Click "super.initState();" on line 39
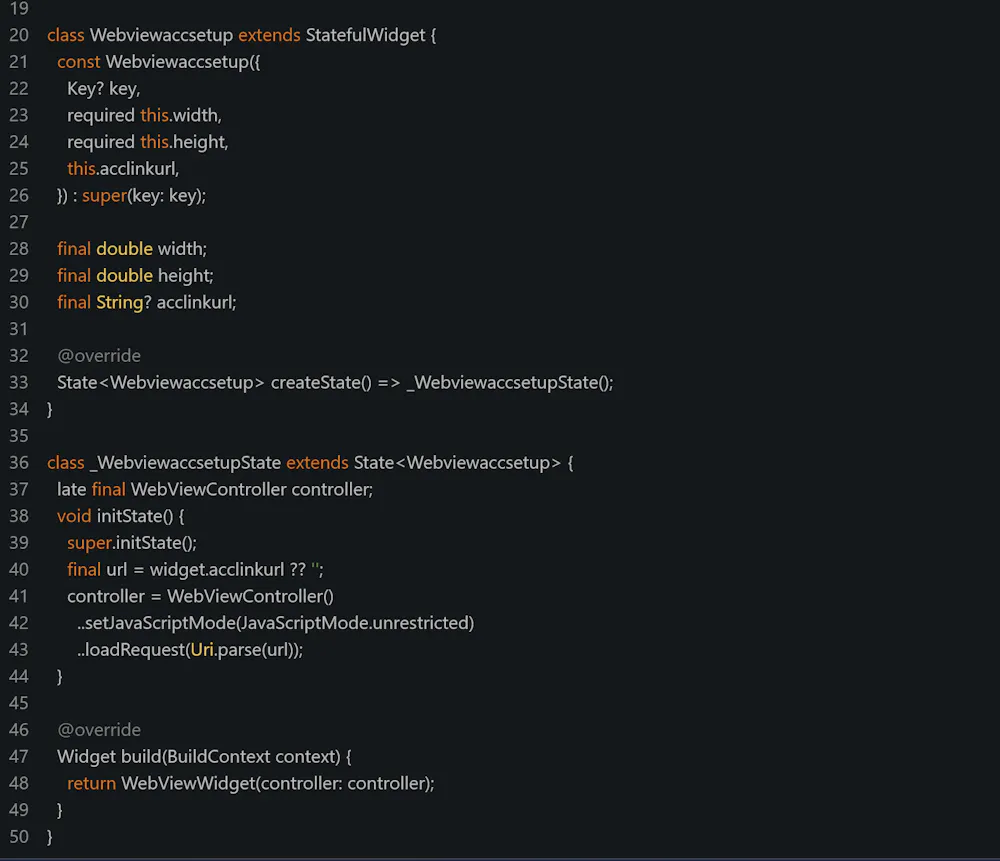 (132, 543)
